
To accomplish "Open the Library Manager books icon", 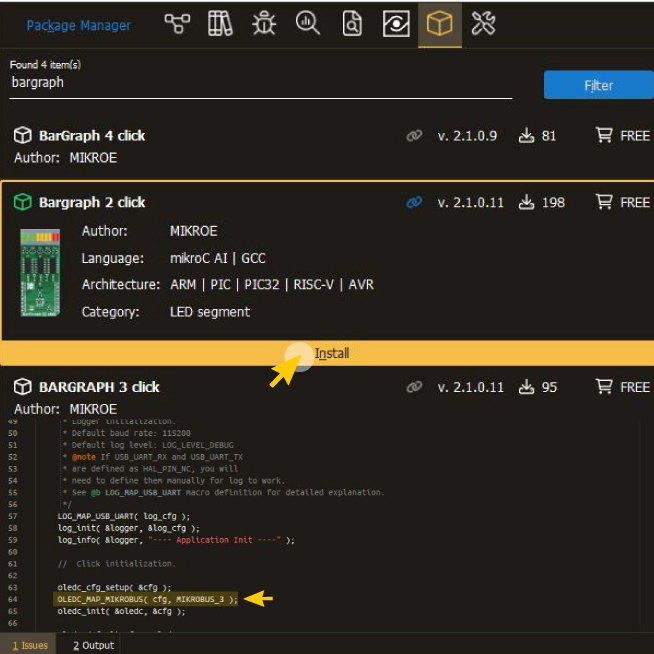I will click(x=220, y=23).
